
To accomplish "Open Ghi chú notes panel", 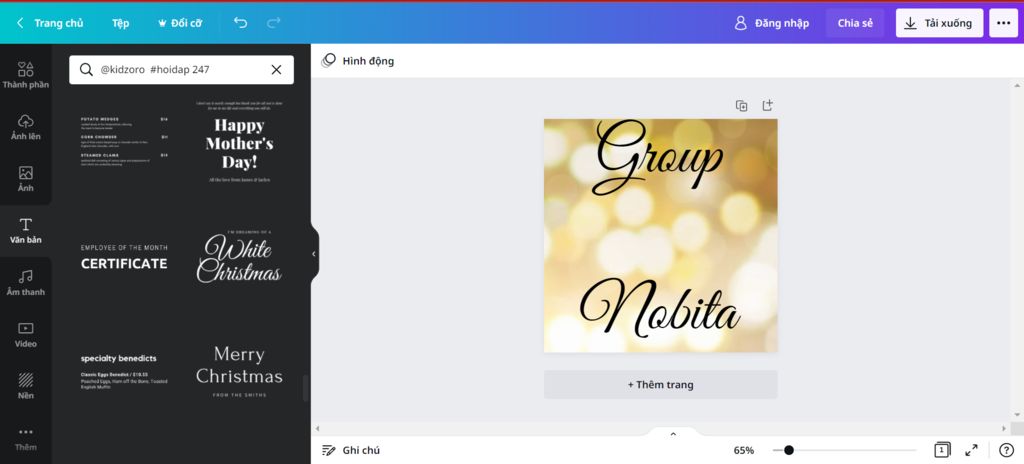I will [351, 450].
